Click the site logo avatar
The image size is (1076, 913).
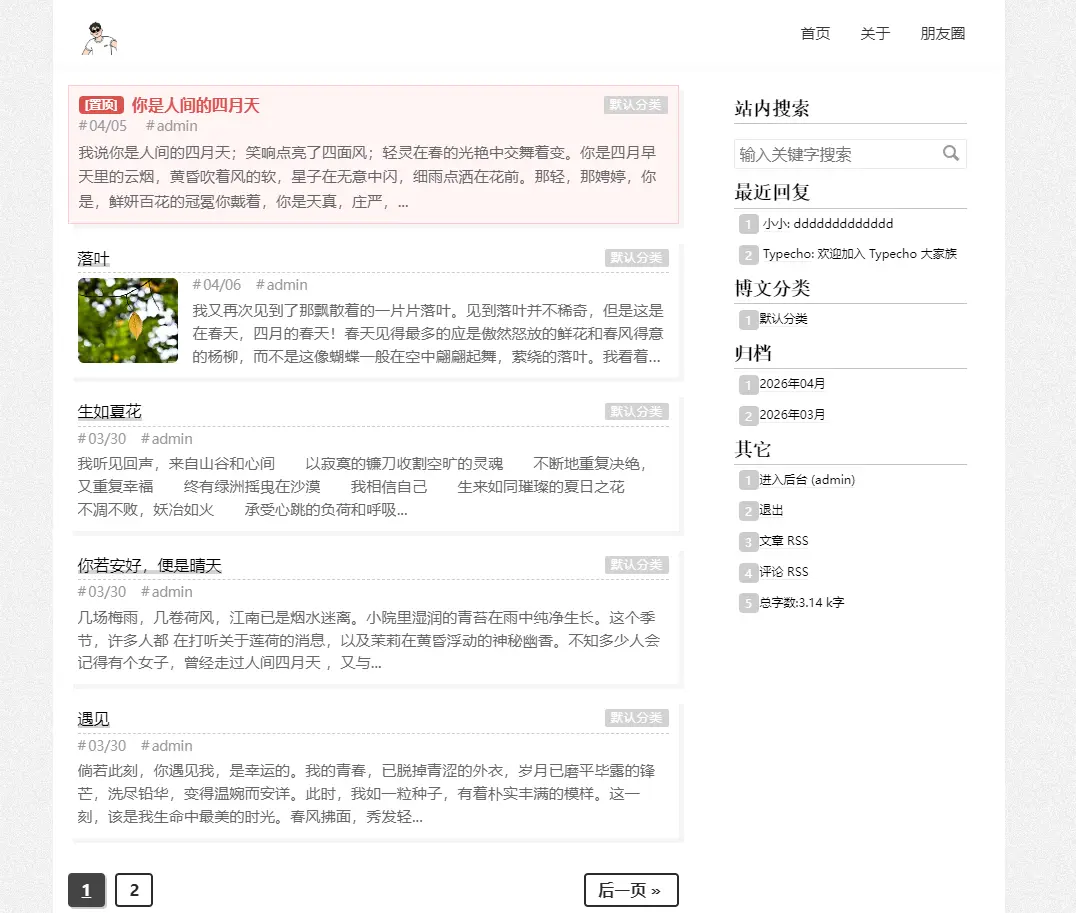[x=100, y=38]
